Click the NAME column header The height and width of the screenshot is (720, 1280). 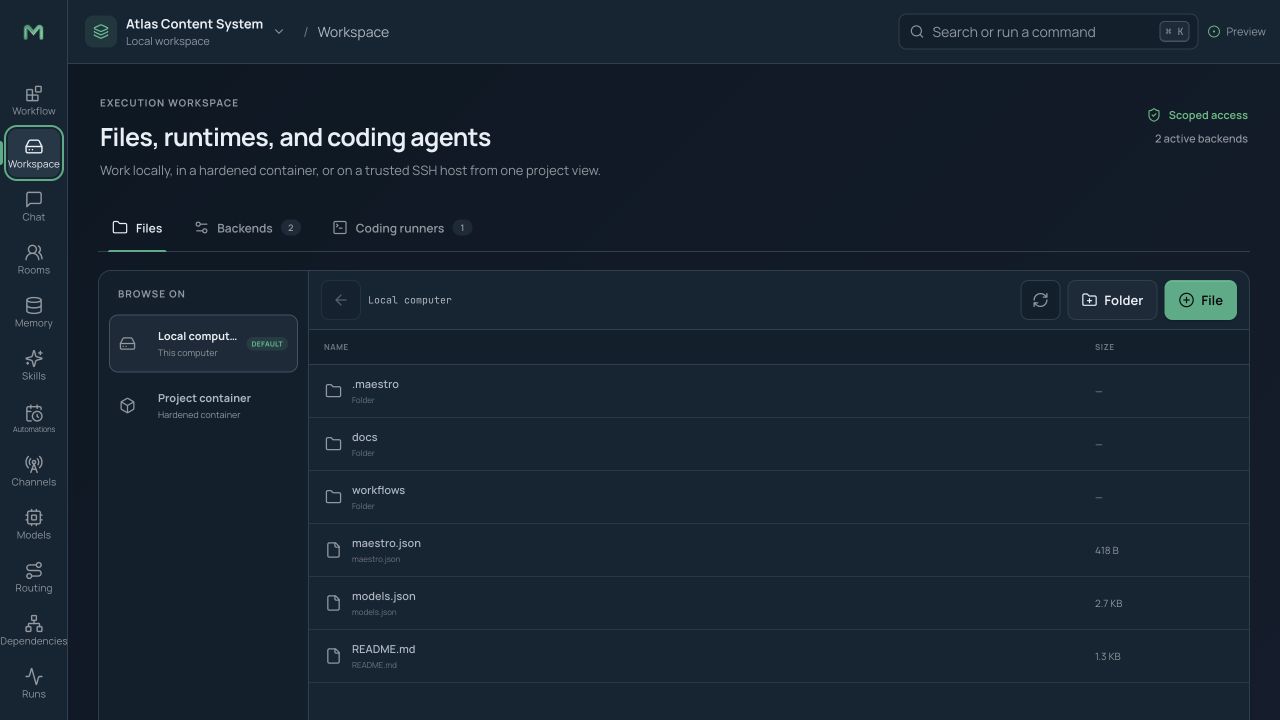point(336,347)
